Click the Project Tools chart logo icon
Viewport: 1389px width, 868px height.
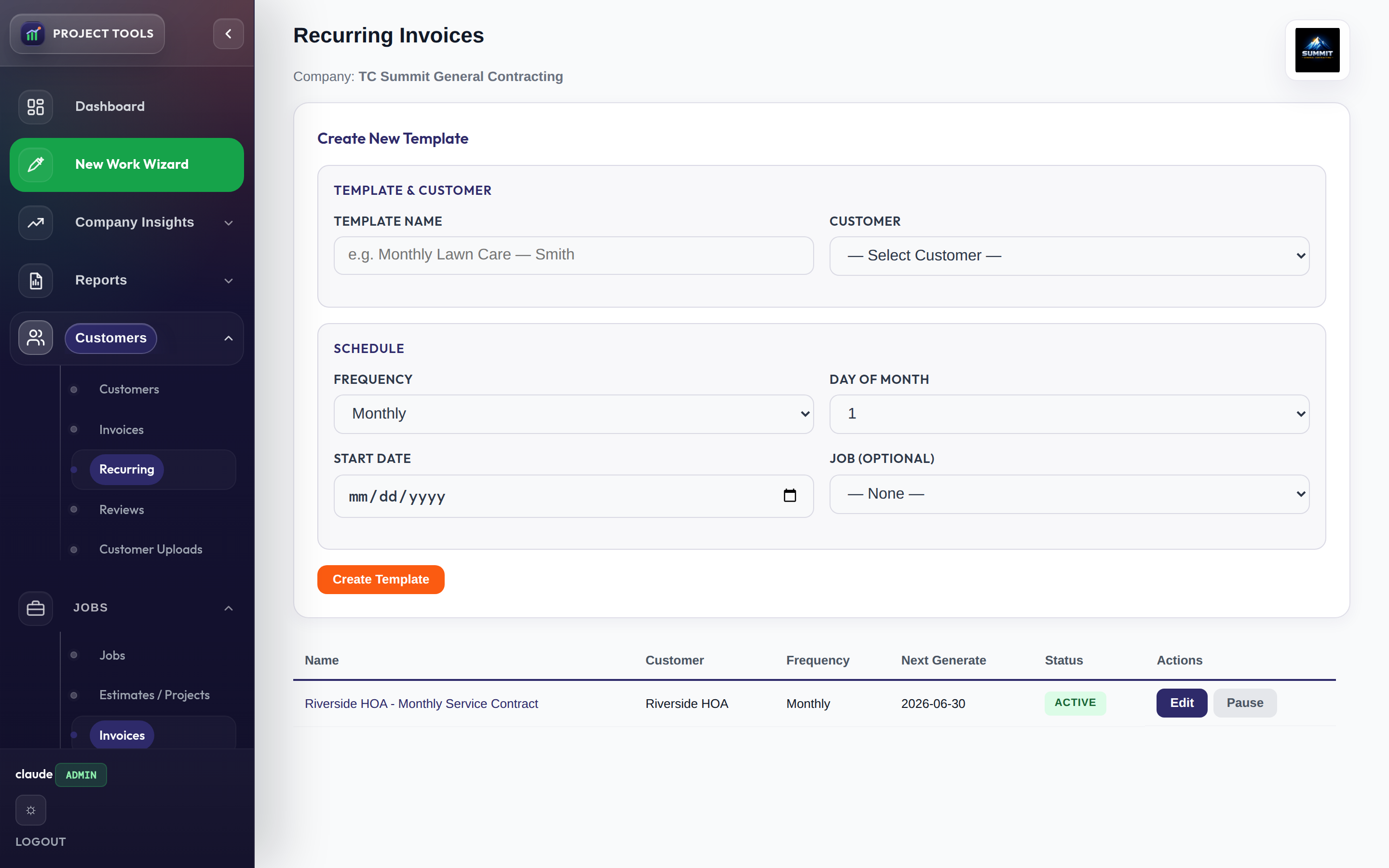(x=33, y=34)
